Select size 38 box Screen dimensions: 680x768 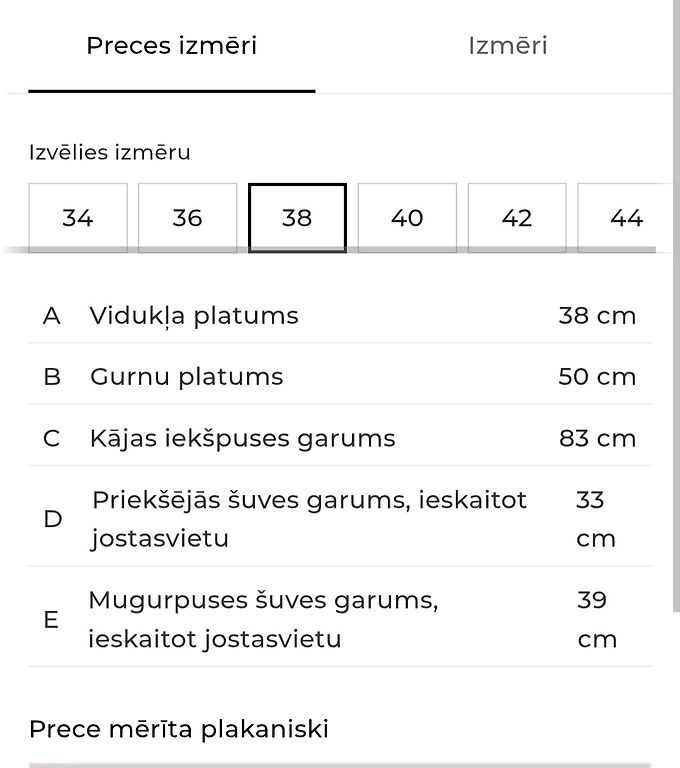click(297, 218)
